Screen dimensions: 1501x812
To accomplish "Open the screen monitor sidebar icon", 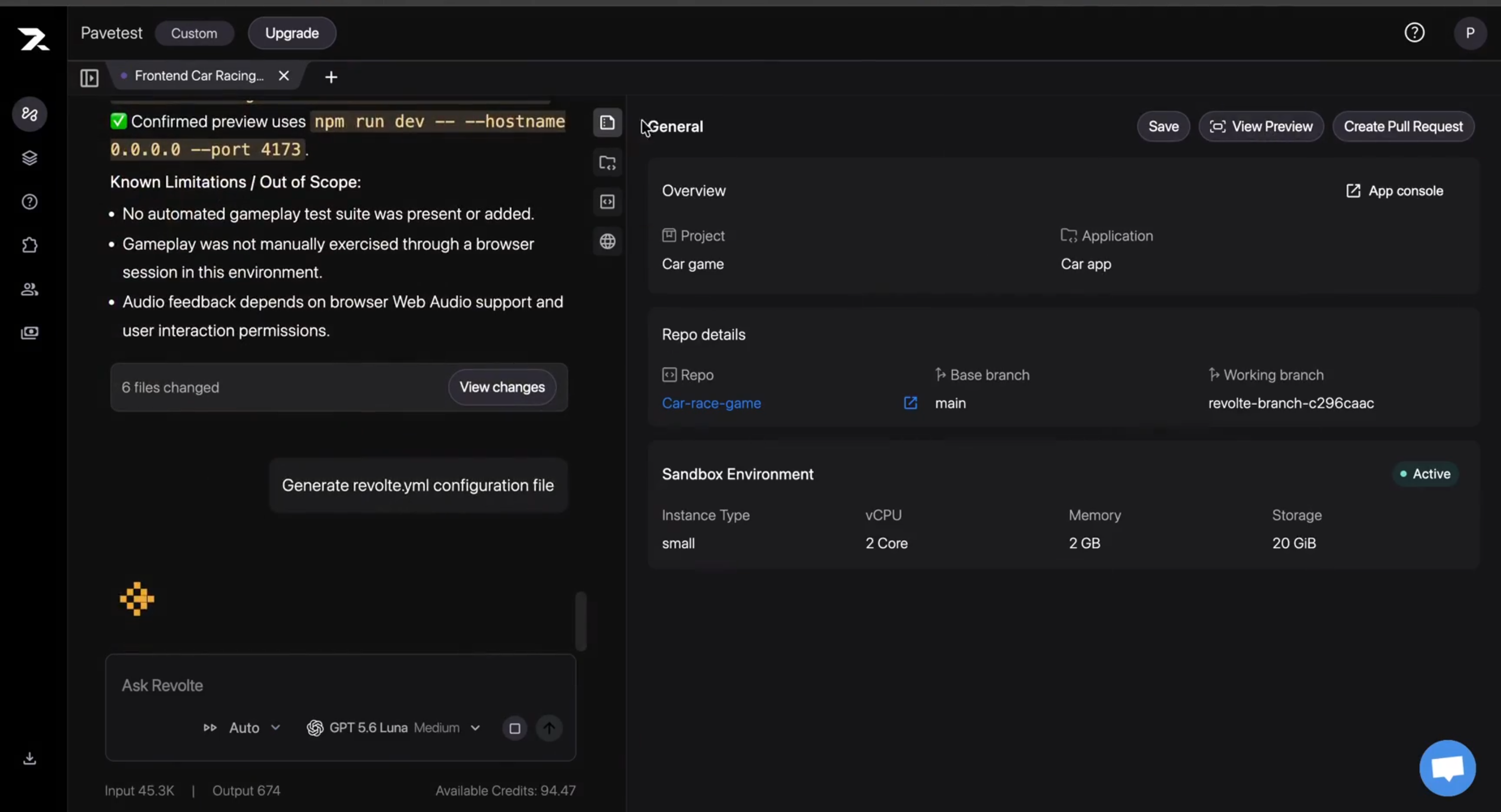I will click(x=30, y=333).
